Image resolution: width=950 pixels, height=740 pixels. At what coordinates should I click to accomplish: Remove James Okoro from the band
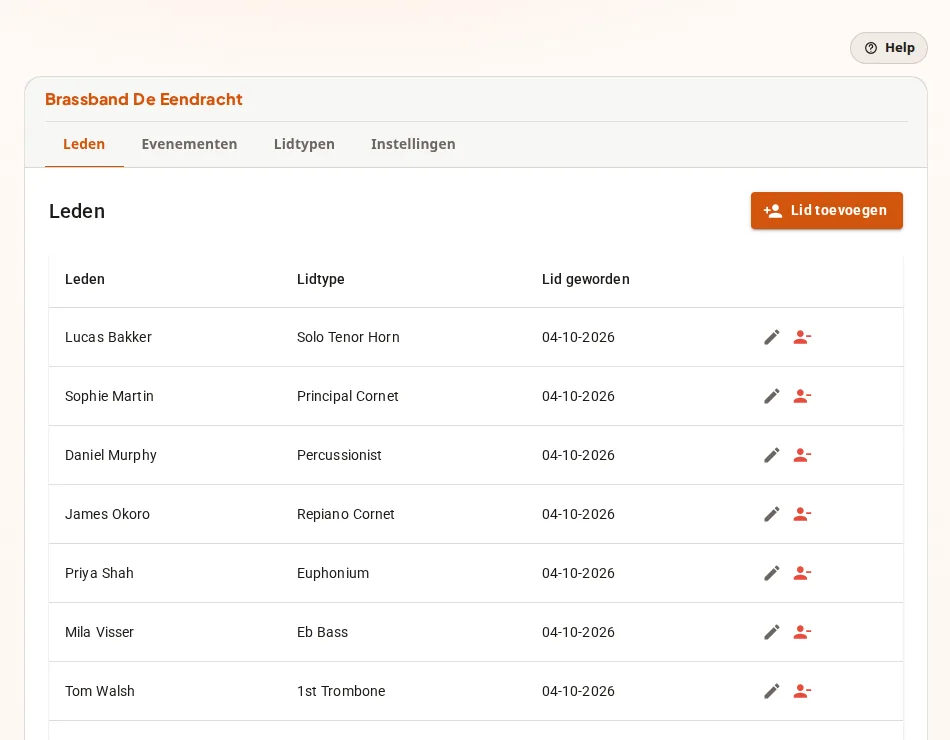coord(802,514)
